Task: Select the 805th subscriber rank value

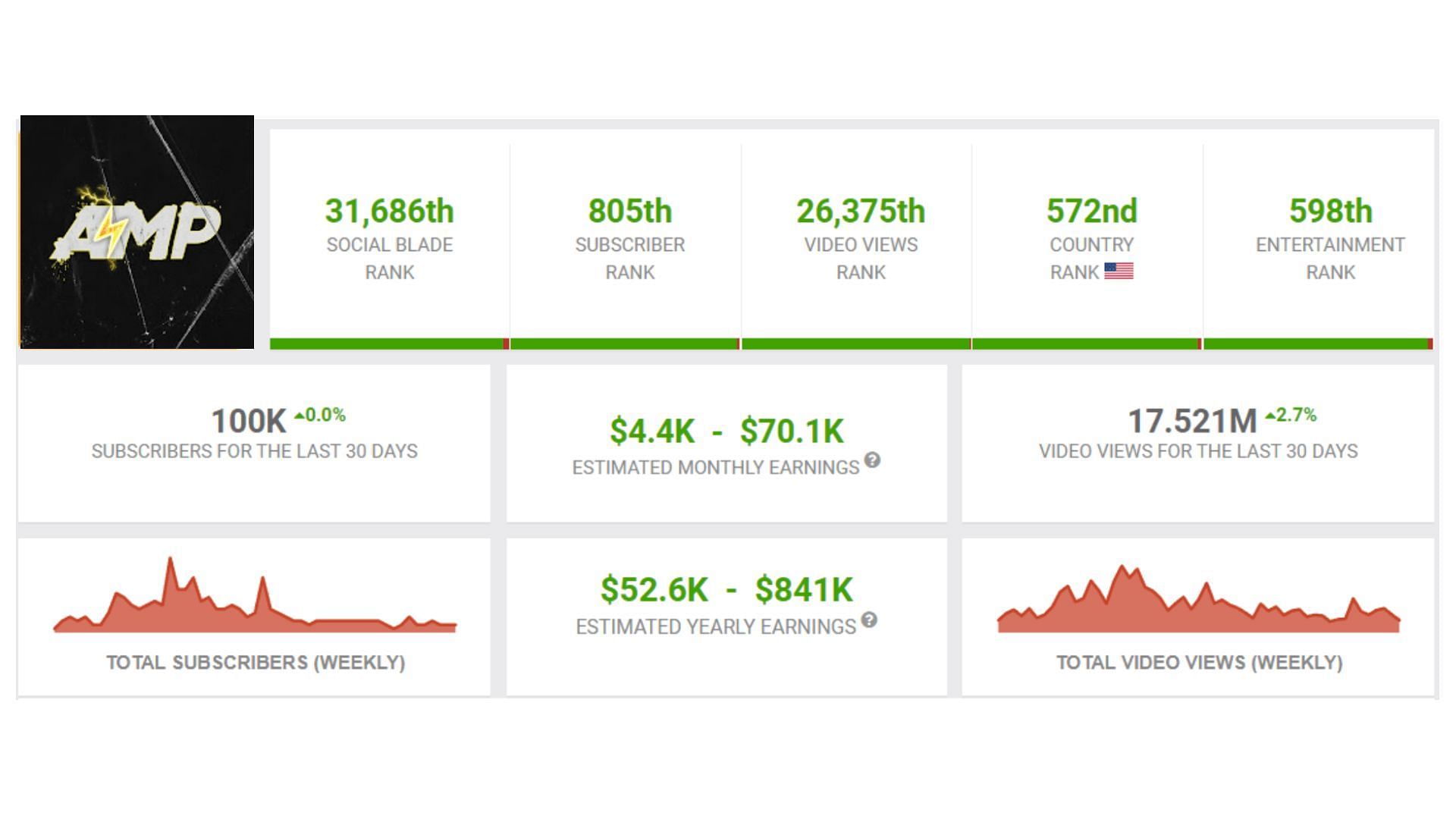Action: click(630, 212)
